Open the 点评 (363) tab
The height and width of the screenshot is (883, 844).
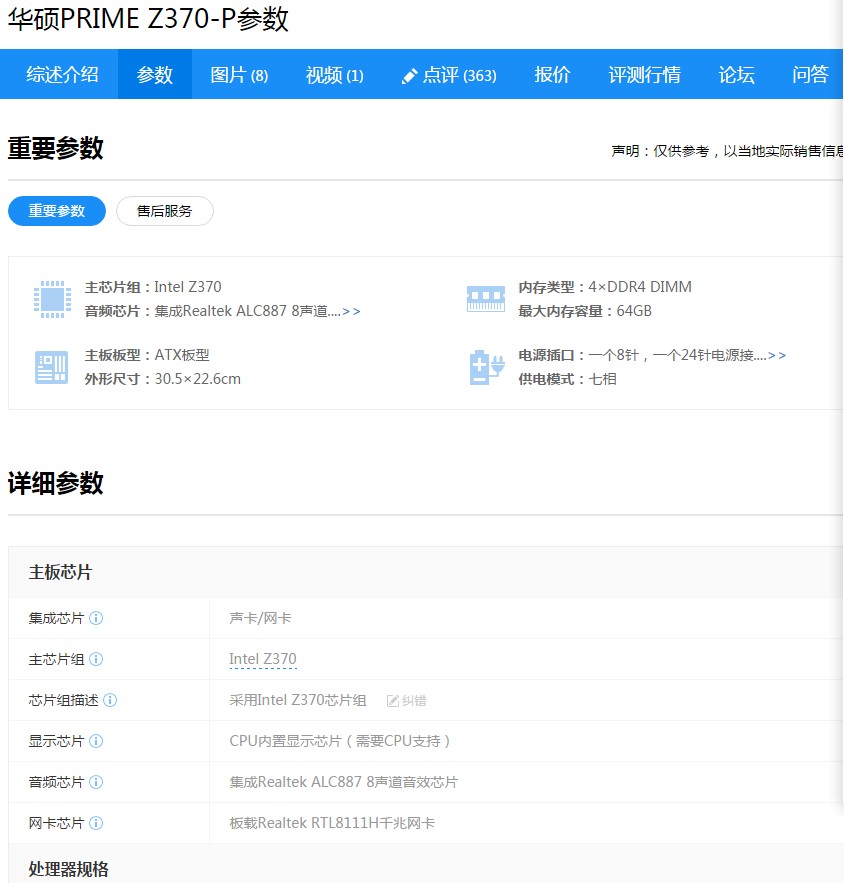[x=449, y=74]
